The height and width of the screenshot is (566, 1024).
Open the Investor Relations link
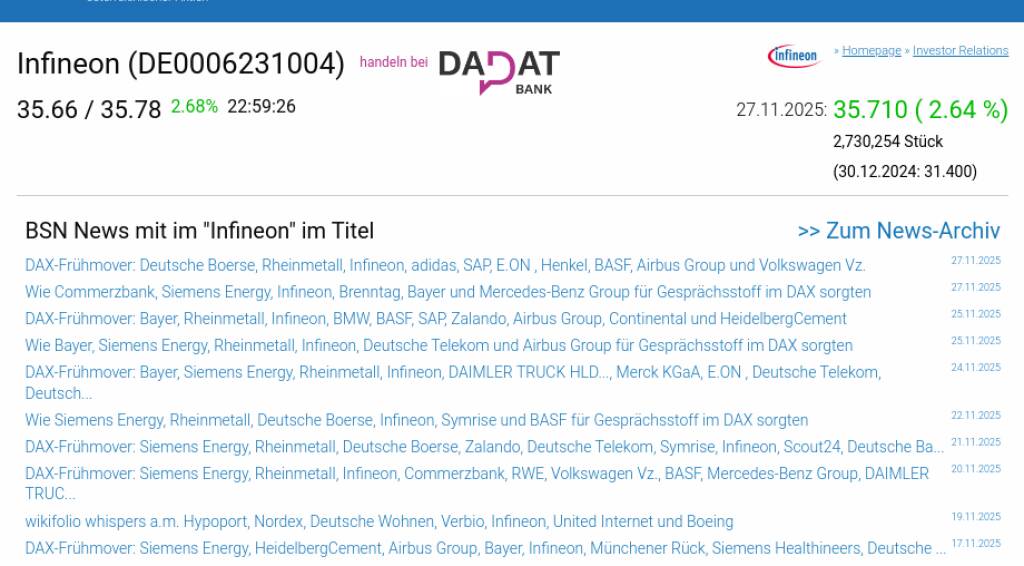click(960, 51)
